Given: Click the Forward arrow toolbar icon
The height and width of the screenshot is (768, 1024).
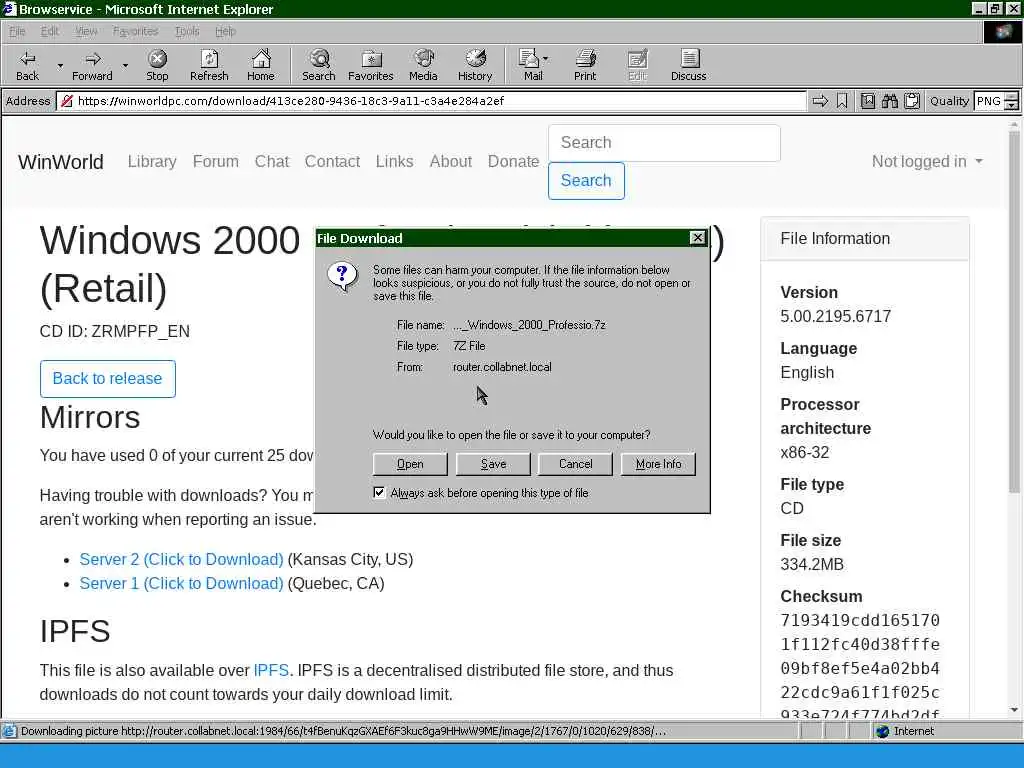Looking at the screenshot, I should click(93, 59).
